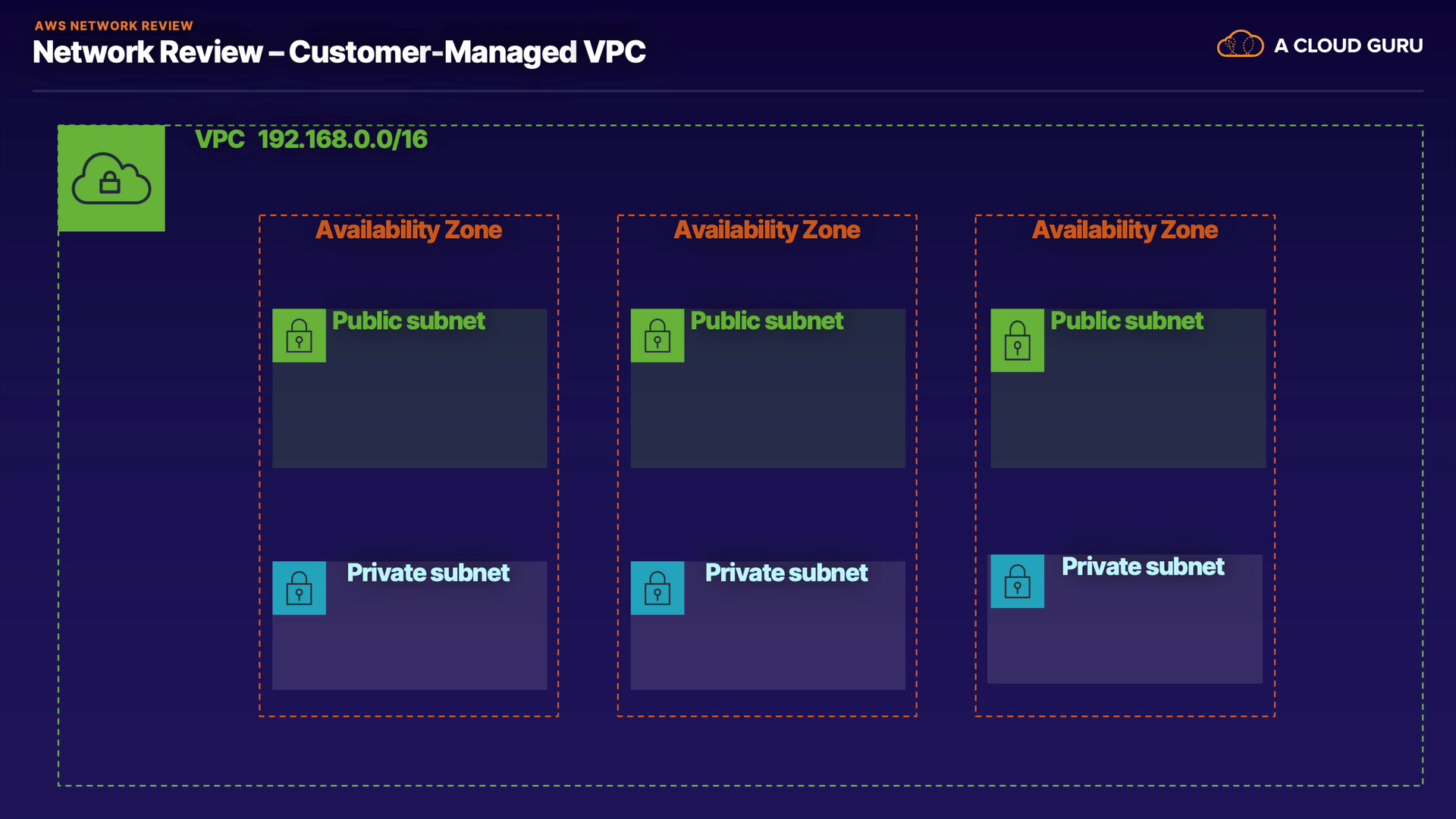Screen dimensions: 1456x819
Task: Click the middle zone's private subnet lock icon
Action: tap(657, 588)
